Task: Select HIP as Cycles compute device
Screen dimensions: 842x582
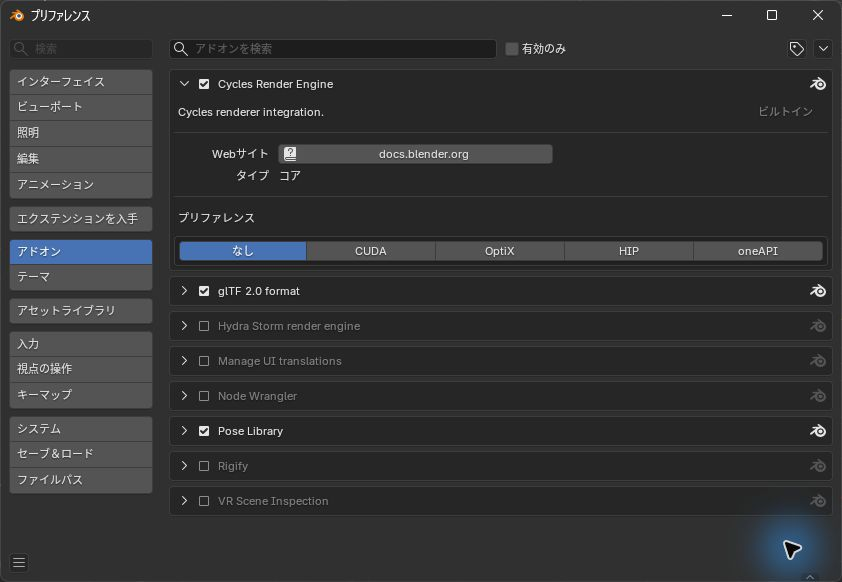Action: [x=628, y=251]
